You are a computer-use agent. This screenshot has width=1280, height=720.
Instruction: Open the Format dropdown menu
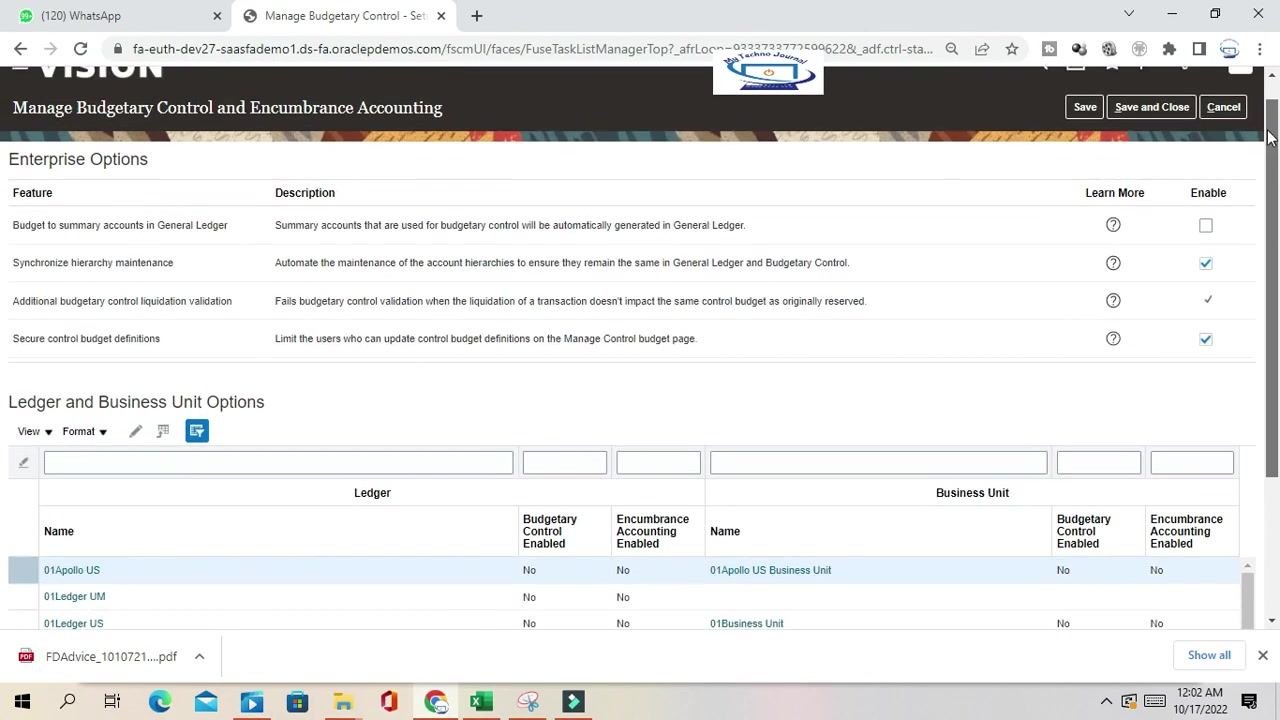point(85,431)
